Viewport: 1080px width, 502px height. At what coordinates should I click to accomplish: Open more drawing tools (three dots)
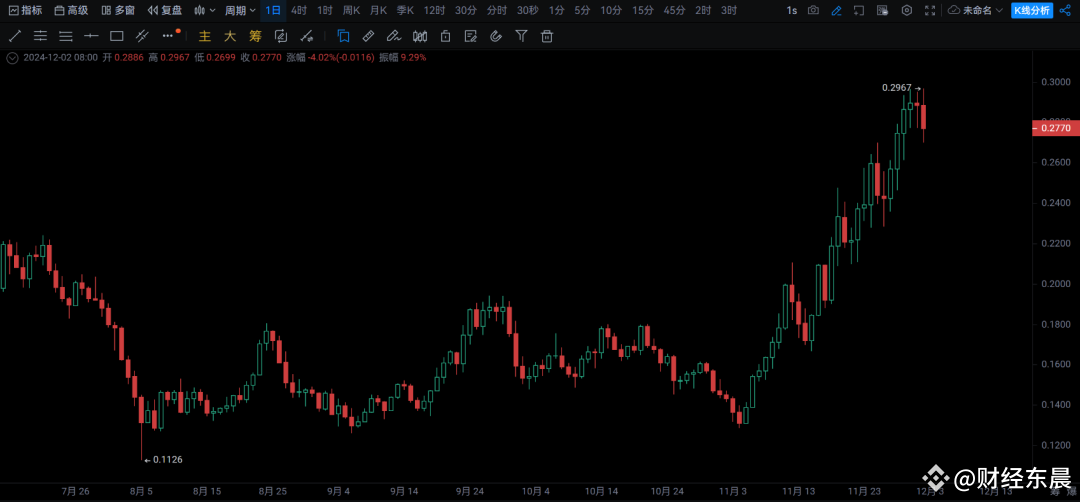tap(168, 36)
